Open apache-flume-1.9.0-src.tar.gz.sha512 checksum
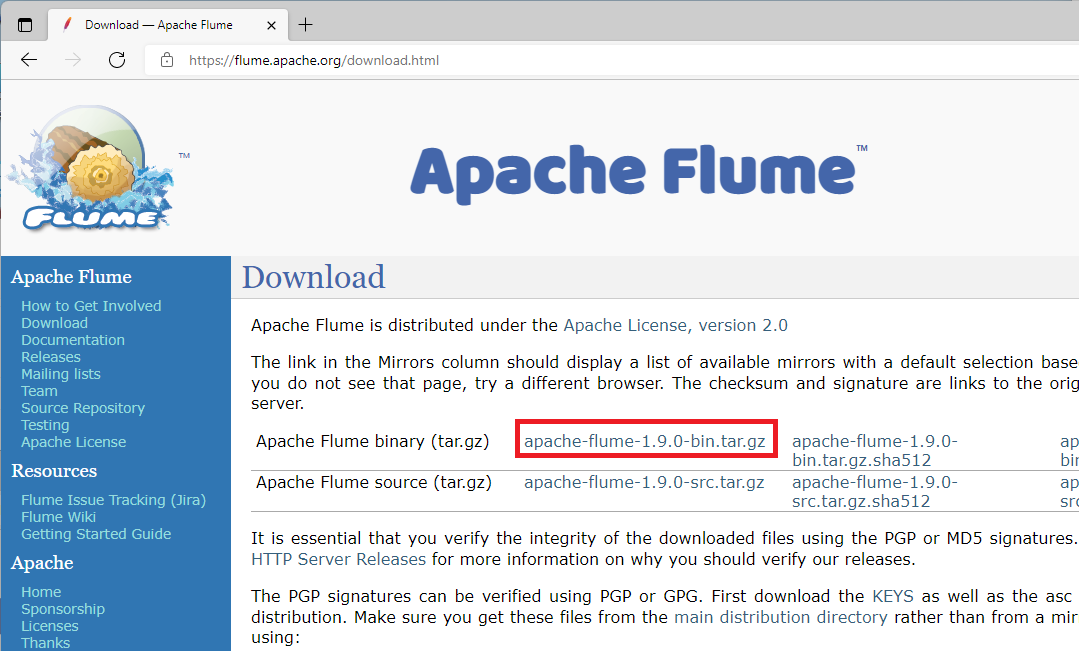This screenshot has height=651, width=1079. 875,492
